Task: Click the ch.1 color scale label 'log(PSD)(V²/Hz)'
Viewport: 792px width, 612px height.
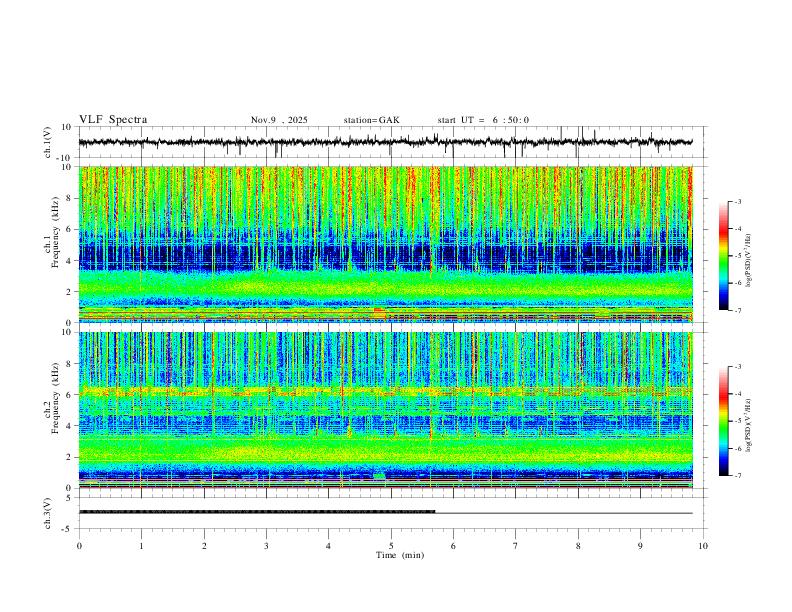Action: point(748,261)
